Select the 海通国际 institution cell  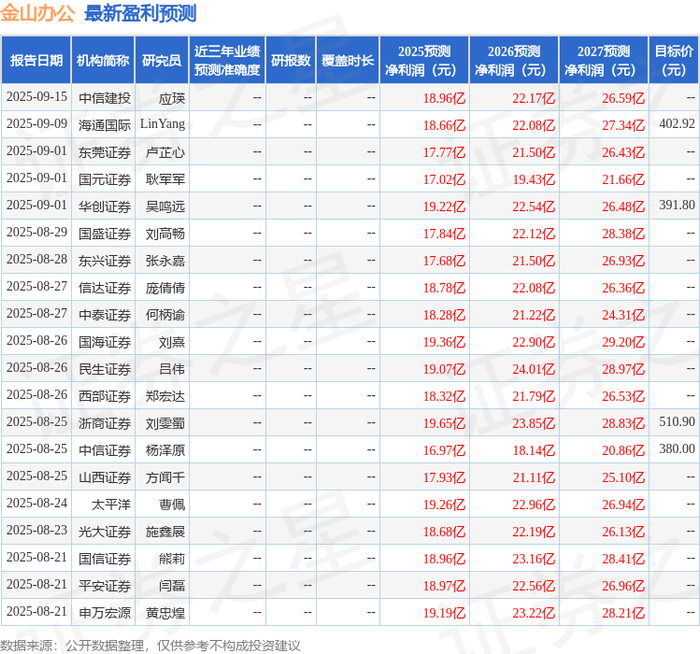pyautogui.click(x=104, y=125)
